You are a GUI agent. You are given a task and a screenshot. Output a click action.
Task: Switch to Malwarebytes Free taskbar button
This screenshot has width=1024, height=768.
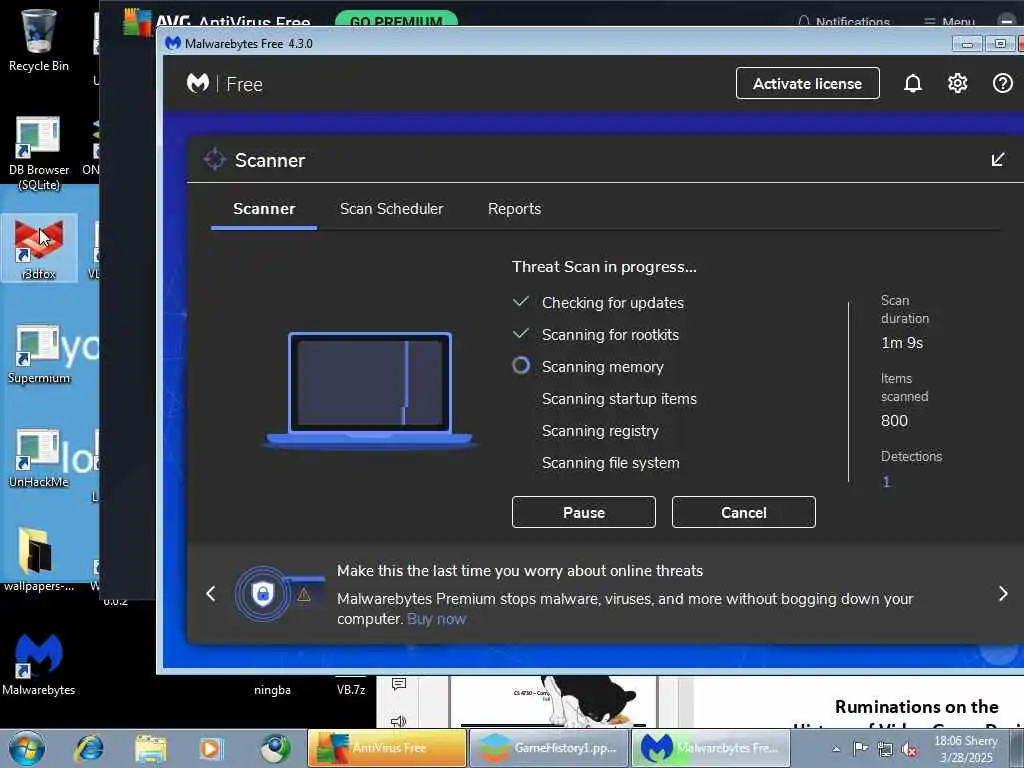tap(711, 748)
